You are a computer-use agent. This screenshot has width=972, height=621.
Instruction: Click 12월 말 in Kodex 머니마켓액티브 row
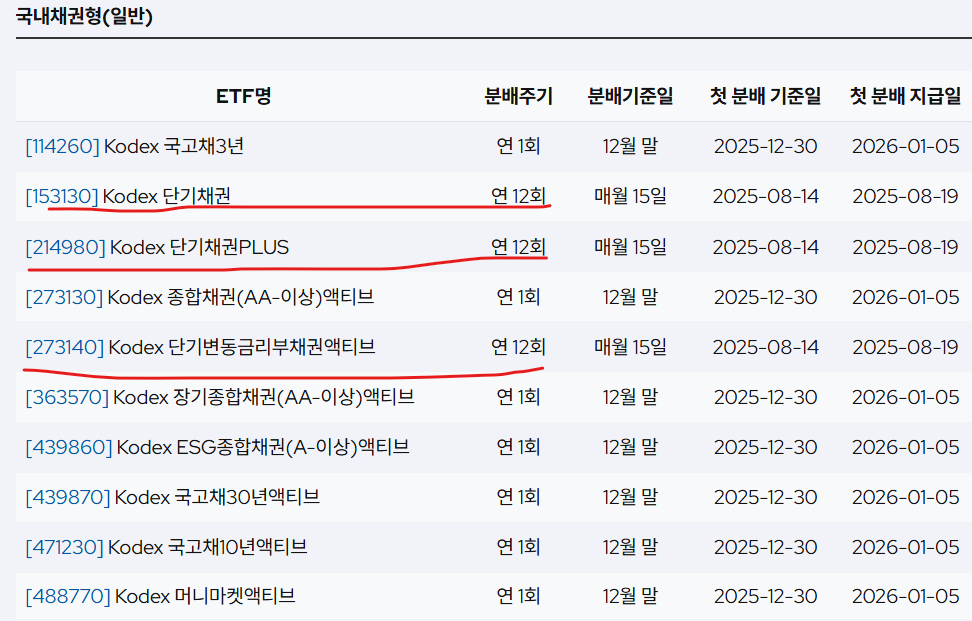coord(630,596)
